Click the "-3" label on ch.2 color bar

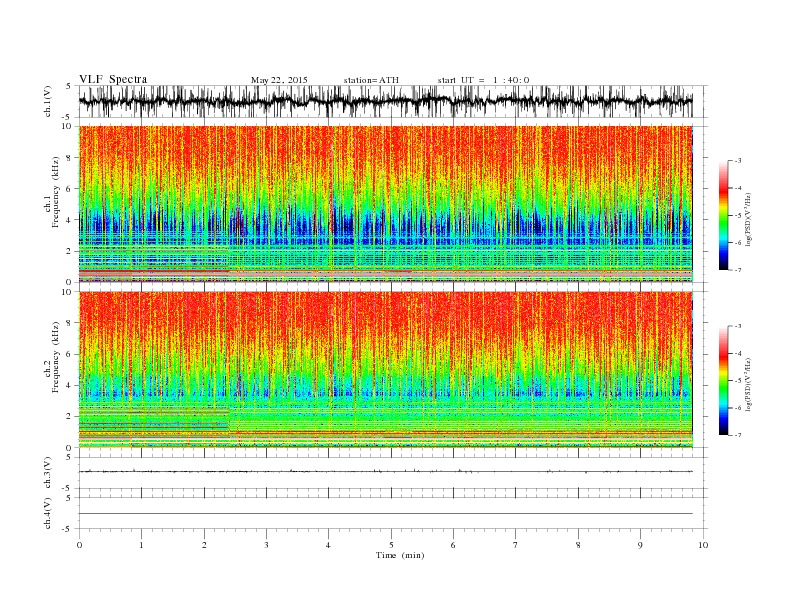click(738, 326)
